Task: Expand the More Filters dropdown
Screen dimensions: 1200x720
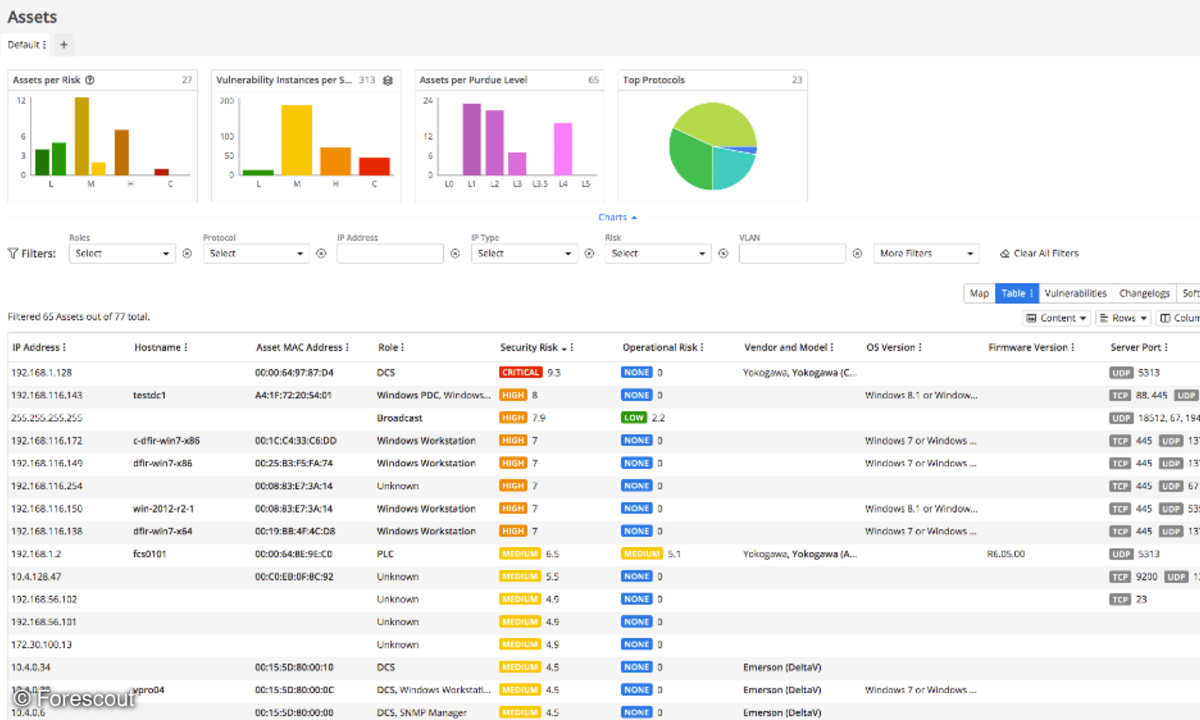Action: click(926, 254)
